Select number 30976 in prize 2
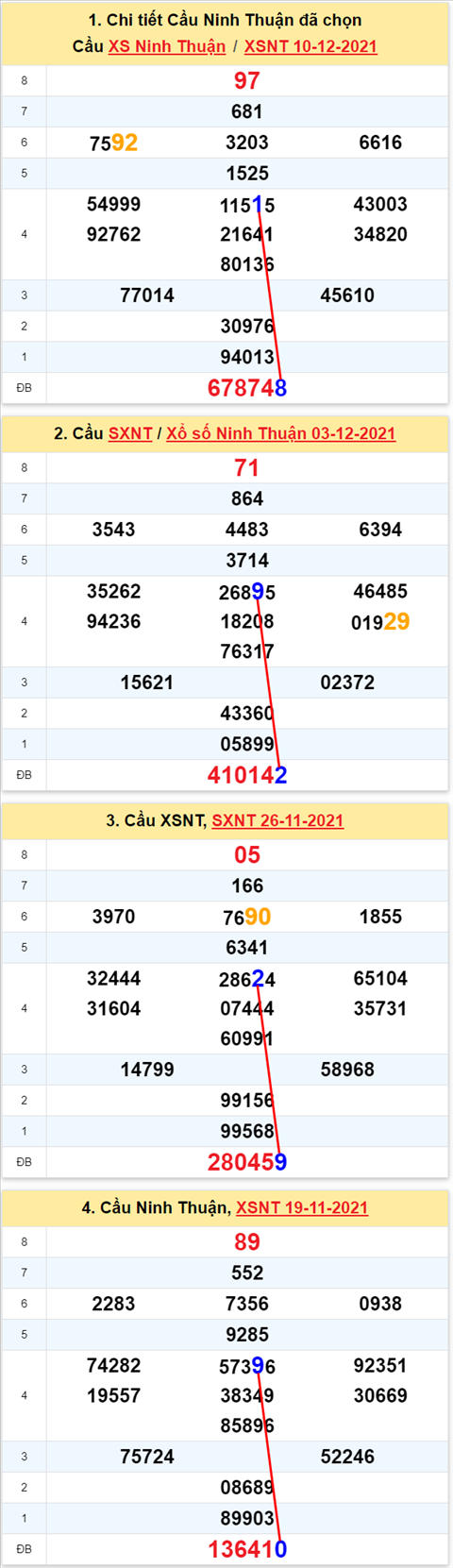Screen dimensions: 453x1568 tap(247, 327)
